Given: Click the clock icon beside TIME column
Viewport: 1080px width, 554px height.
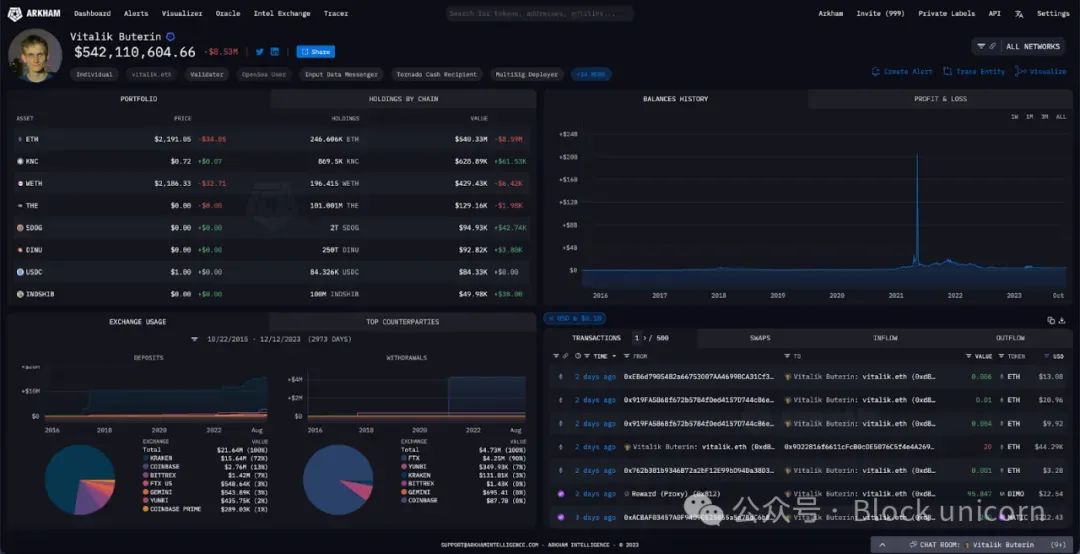Looking at the screenshot, I should click(578, 356).
